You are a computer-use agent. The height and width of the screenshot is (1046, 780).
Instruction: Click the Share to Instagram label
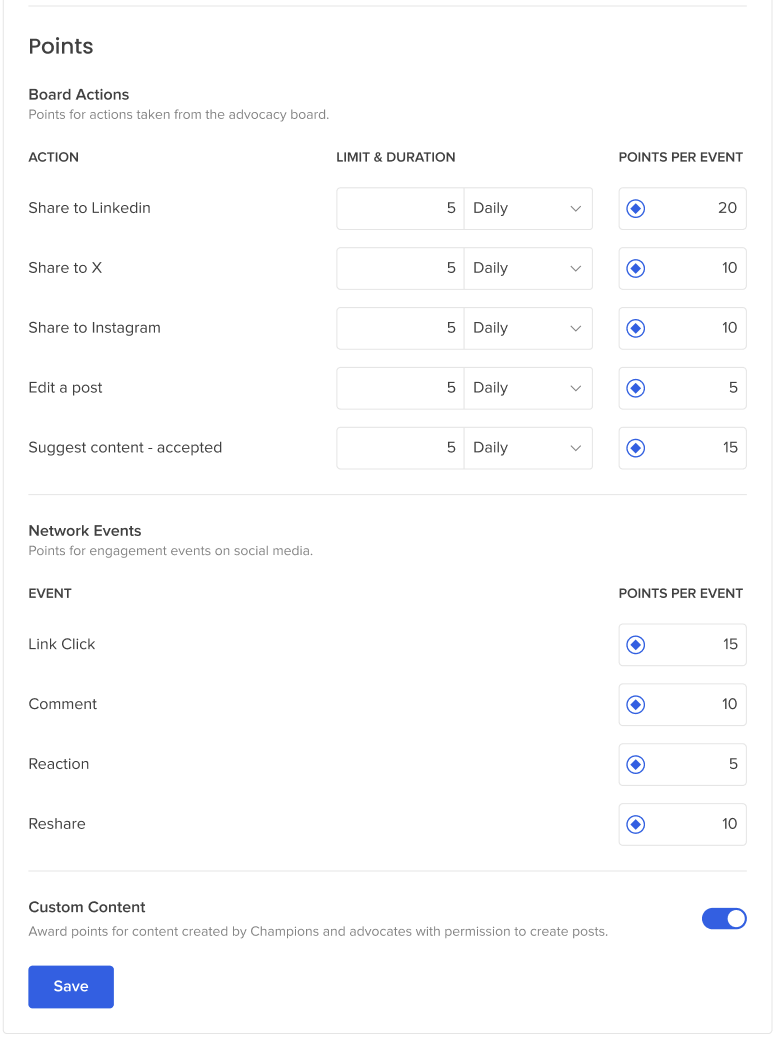pyautogui.click(x=94, y=328)
